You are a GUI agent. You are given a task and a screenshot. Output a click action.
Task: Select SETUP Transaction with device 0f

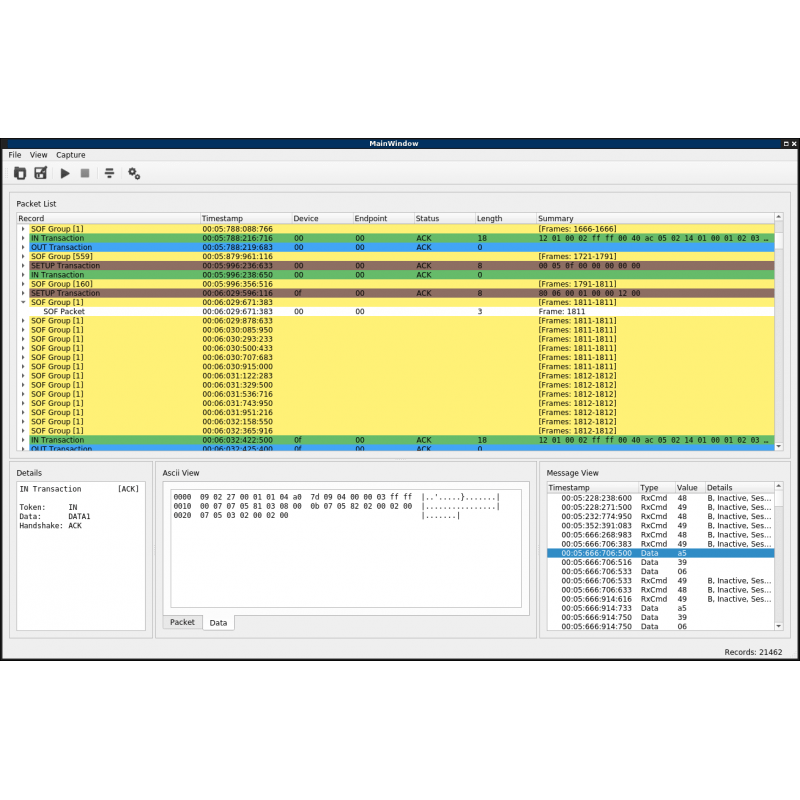pyautogui.click(x=395, y=293)
